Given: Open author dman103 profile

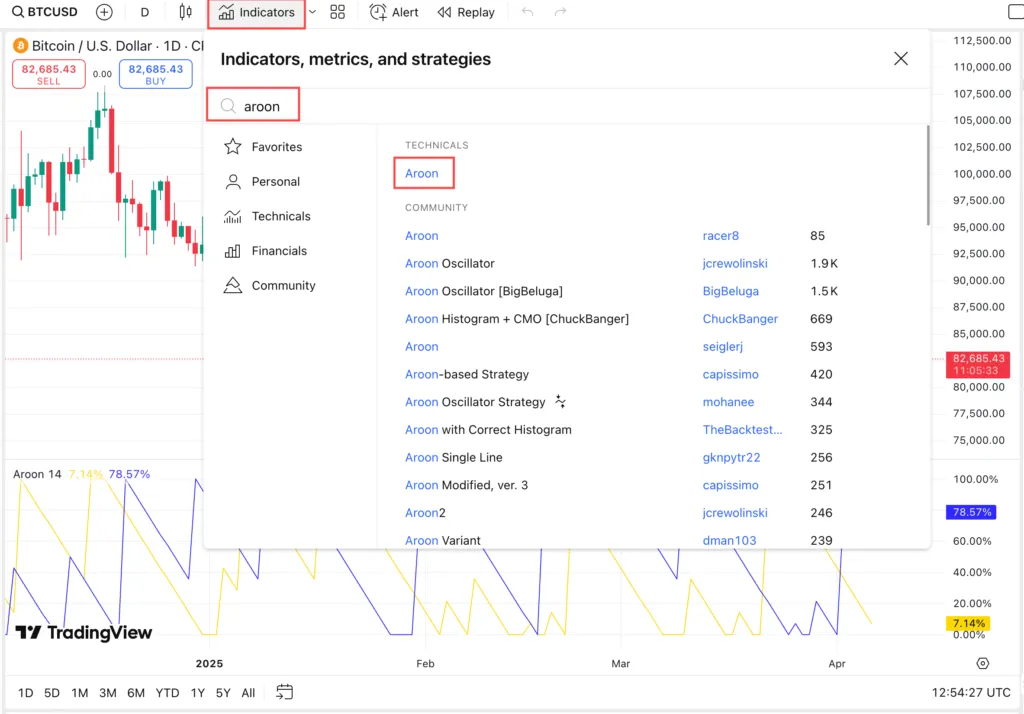Looking at the screenshot, I should click(x=729, y=540).
